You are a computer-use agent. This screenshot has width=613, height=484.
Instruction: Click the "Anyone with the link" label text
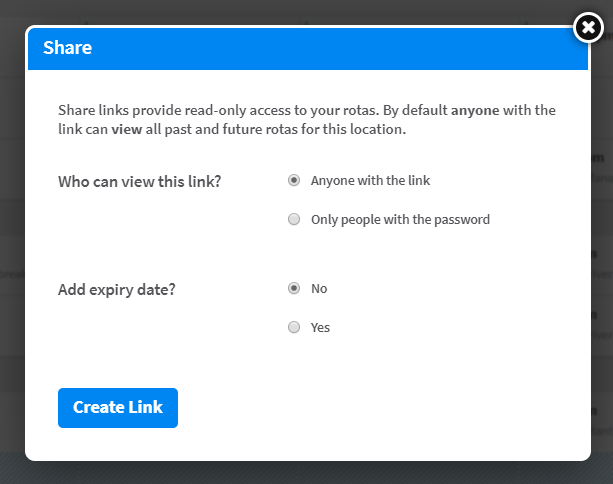coord(370,181)
